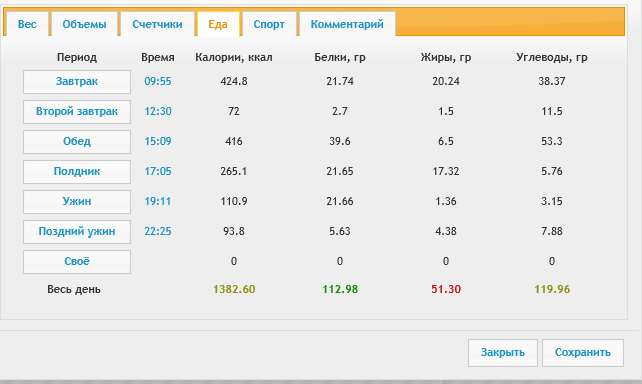Edit the Полдник time 17:05

(x=158, y=171)
